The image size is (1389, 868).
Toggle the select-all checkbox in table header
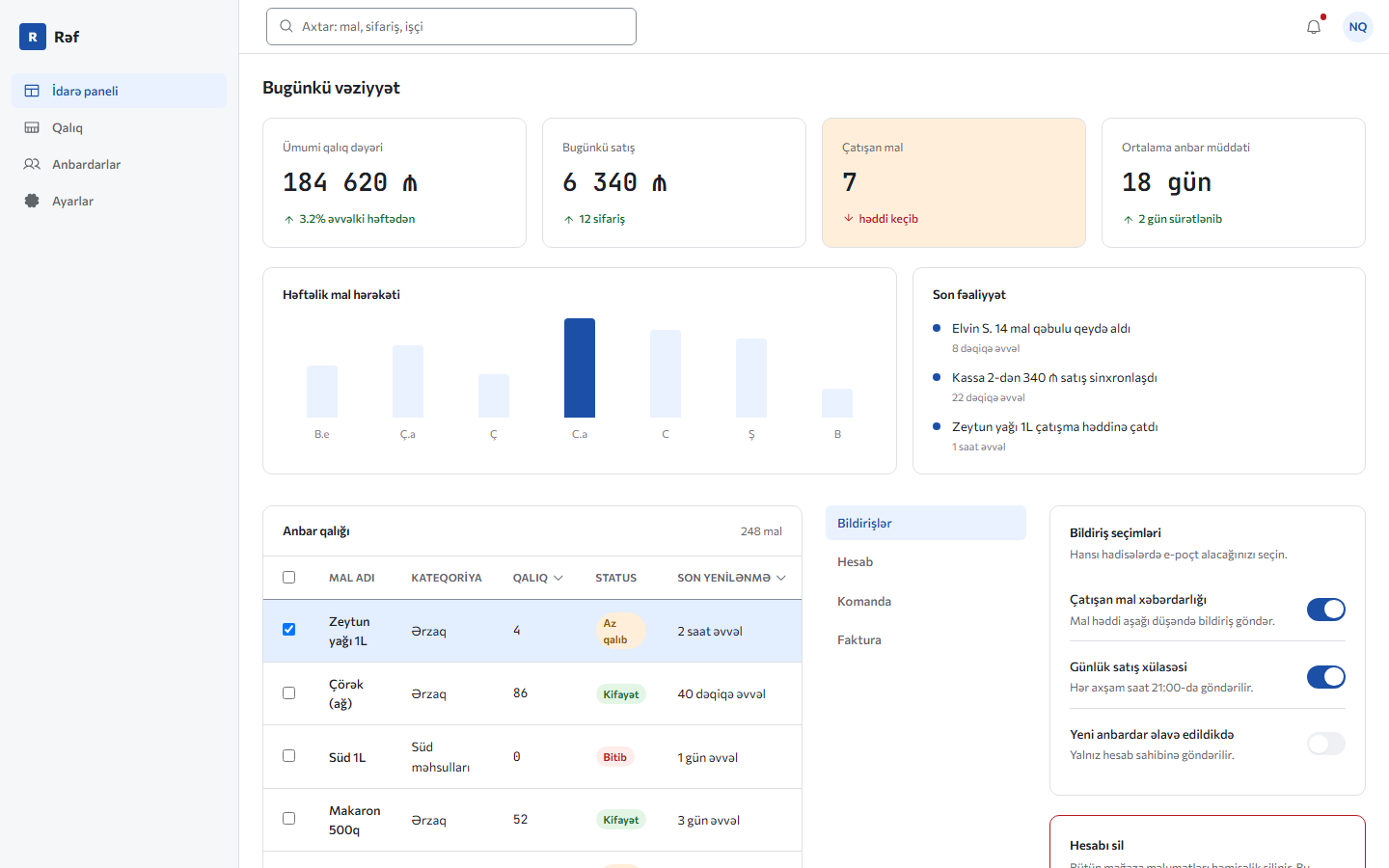(x=288, y=578)
